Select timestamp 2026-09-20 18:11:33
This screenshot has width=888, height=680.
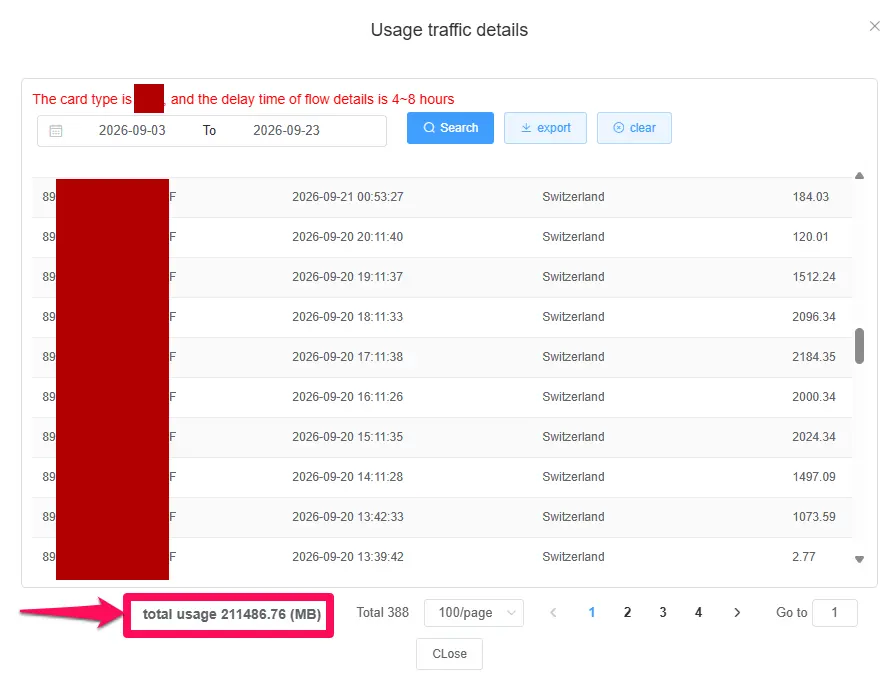pos(348,317)
